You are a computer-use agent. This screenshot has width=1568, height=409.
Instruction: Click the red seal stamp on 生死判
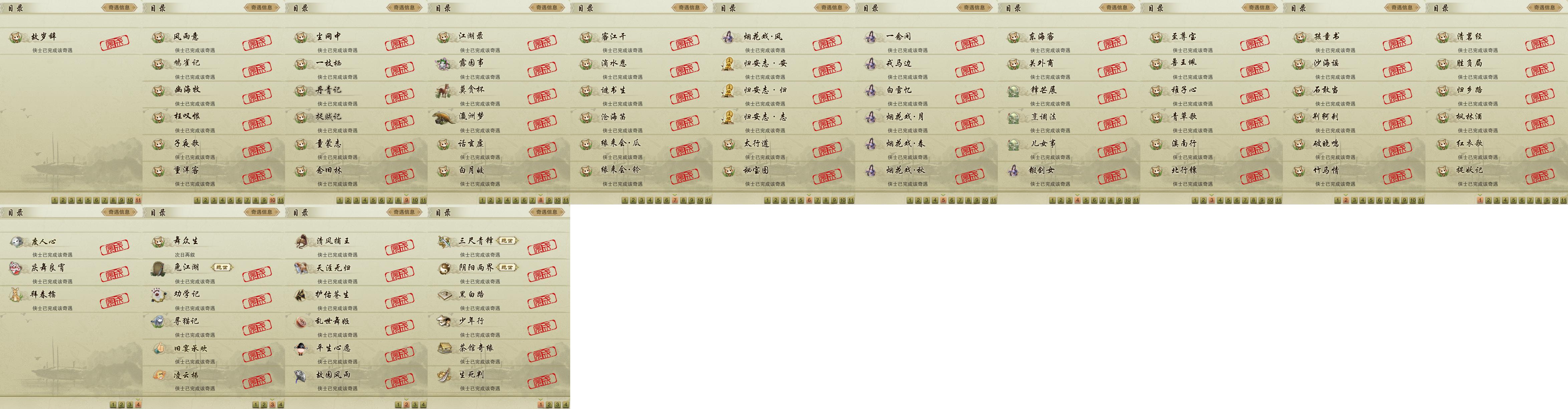[542, 382]
